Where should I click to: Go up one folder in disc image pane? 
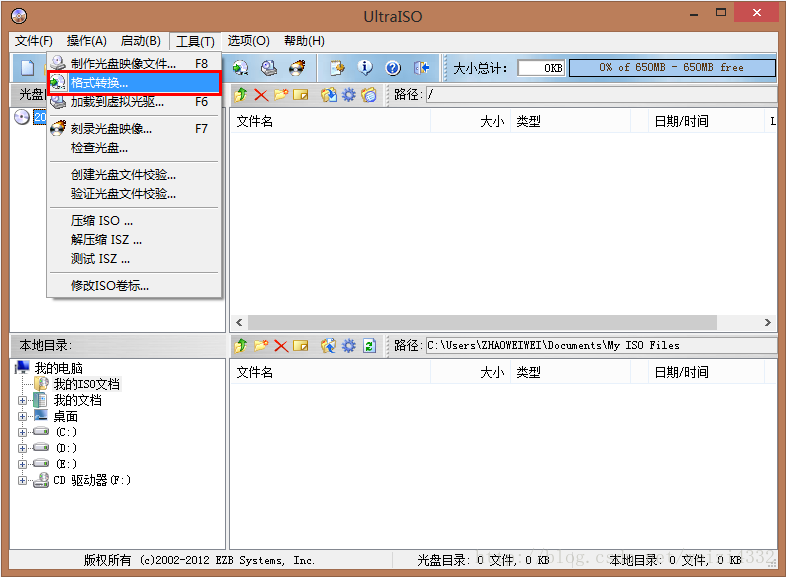[x=241, y=94]
